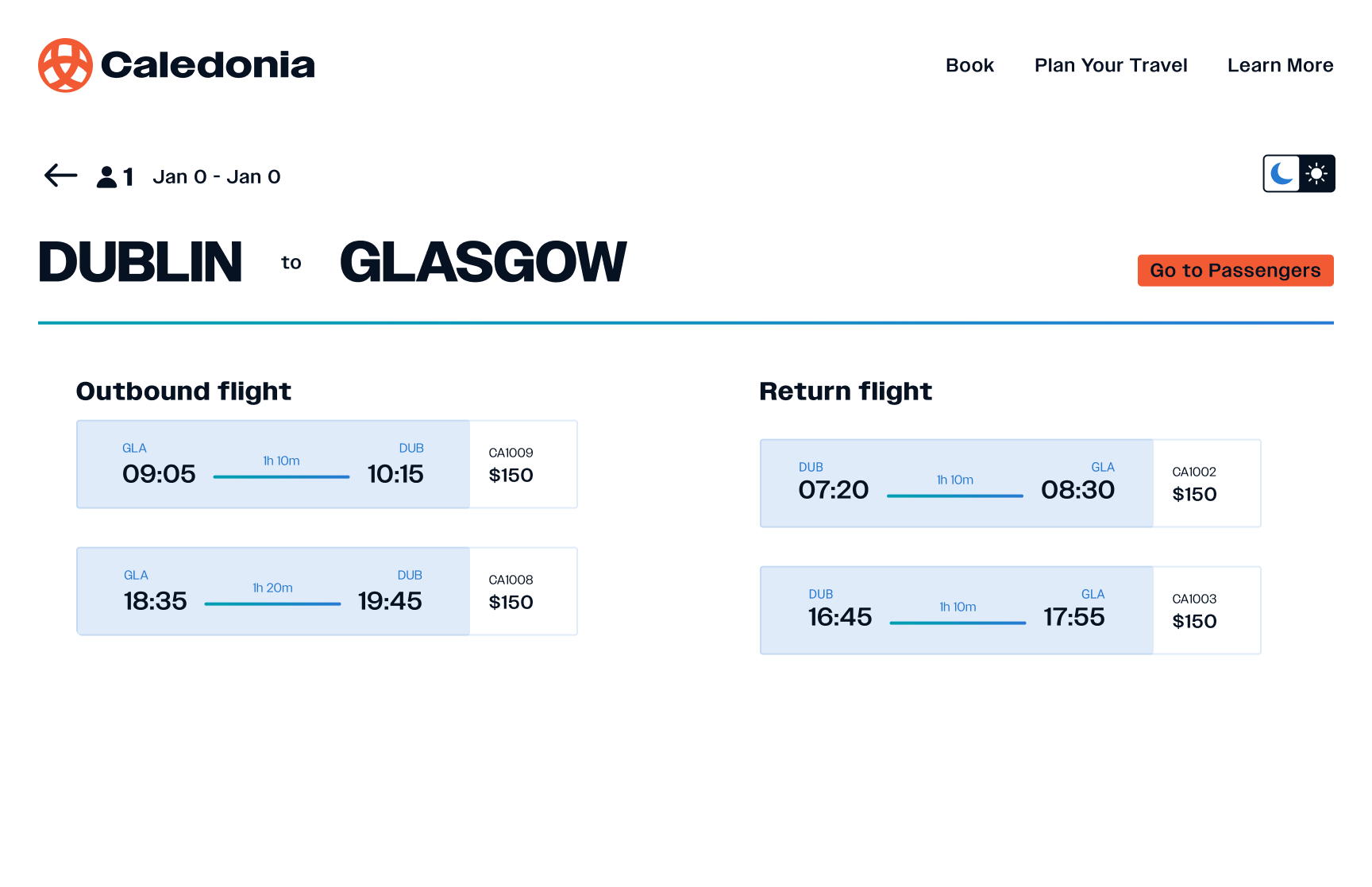Click the GLASGOW destination heading
This screenshot has height=887, width=1372.
[x=483, y=262]
